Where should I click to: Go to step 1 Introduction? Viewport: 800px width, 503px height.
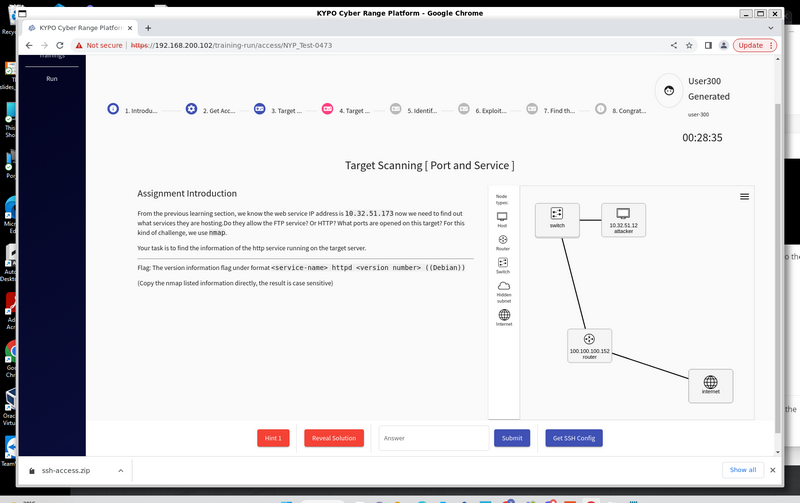click(x=133, y=110)
